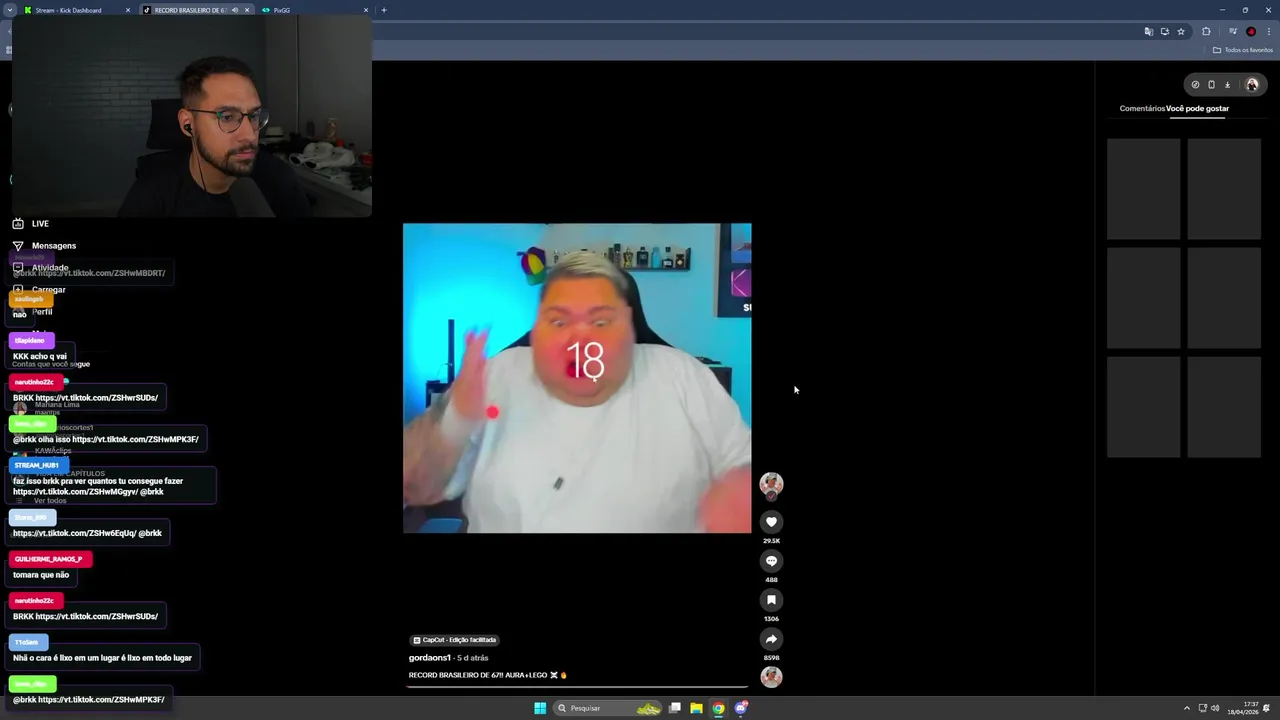Switch to RECORD BRASILEIRO TikTok tab
This screenshot has width=1280, height=720.
(x=190, y=10)
